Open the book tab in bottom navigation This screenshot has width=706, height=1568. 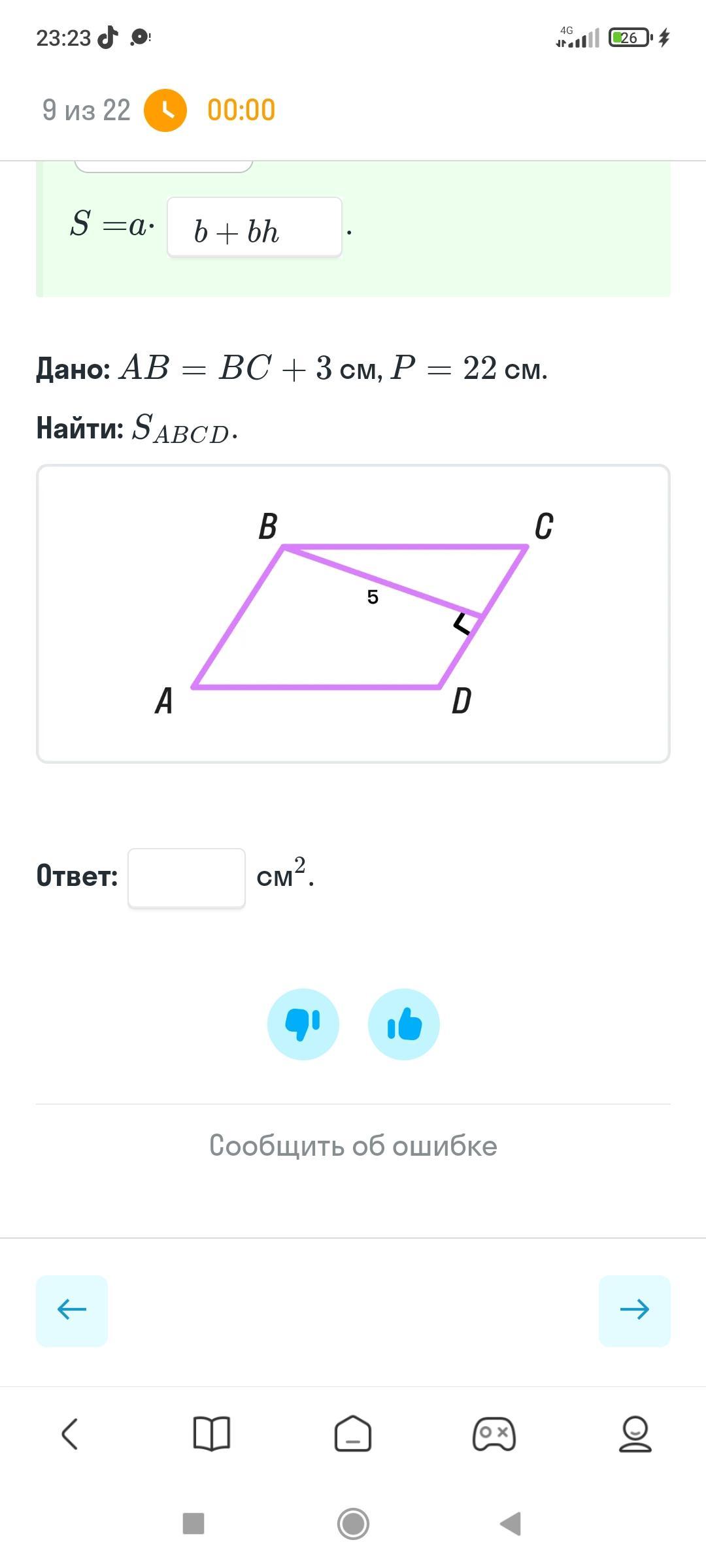[x=212, y=1434]
